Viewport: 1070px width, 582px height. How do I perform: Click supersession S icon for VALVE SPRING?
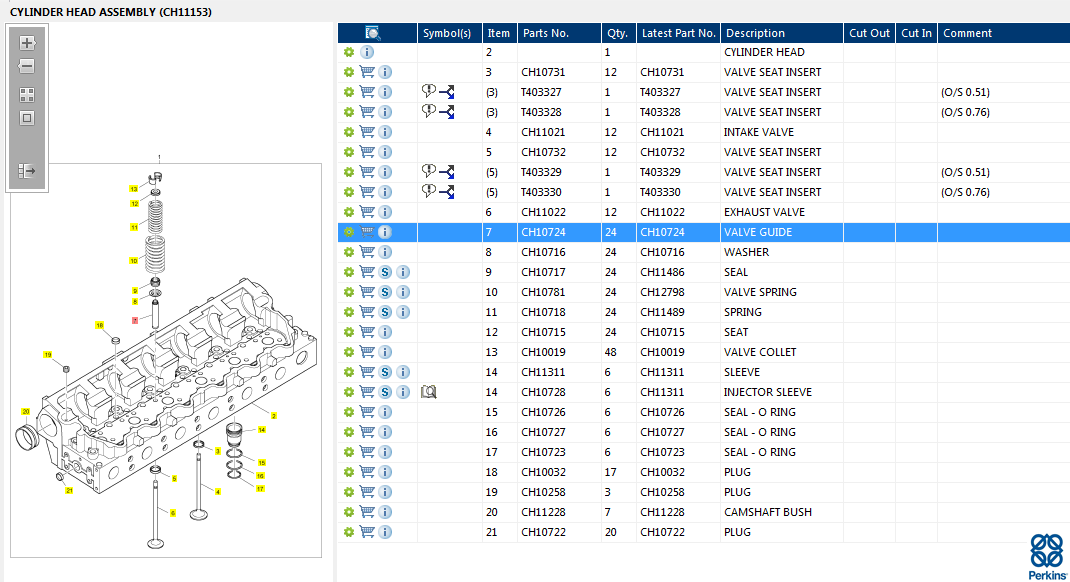[x=386, y=292]
